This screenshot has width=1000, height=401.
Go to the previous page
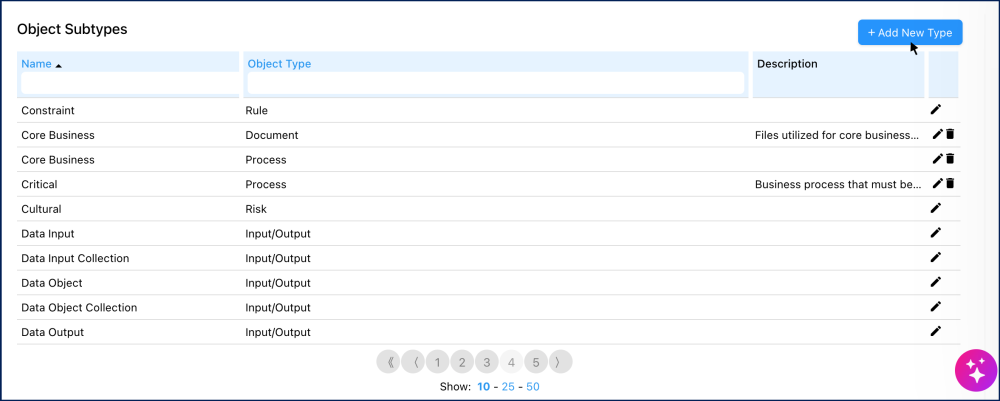pos(413,362)
